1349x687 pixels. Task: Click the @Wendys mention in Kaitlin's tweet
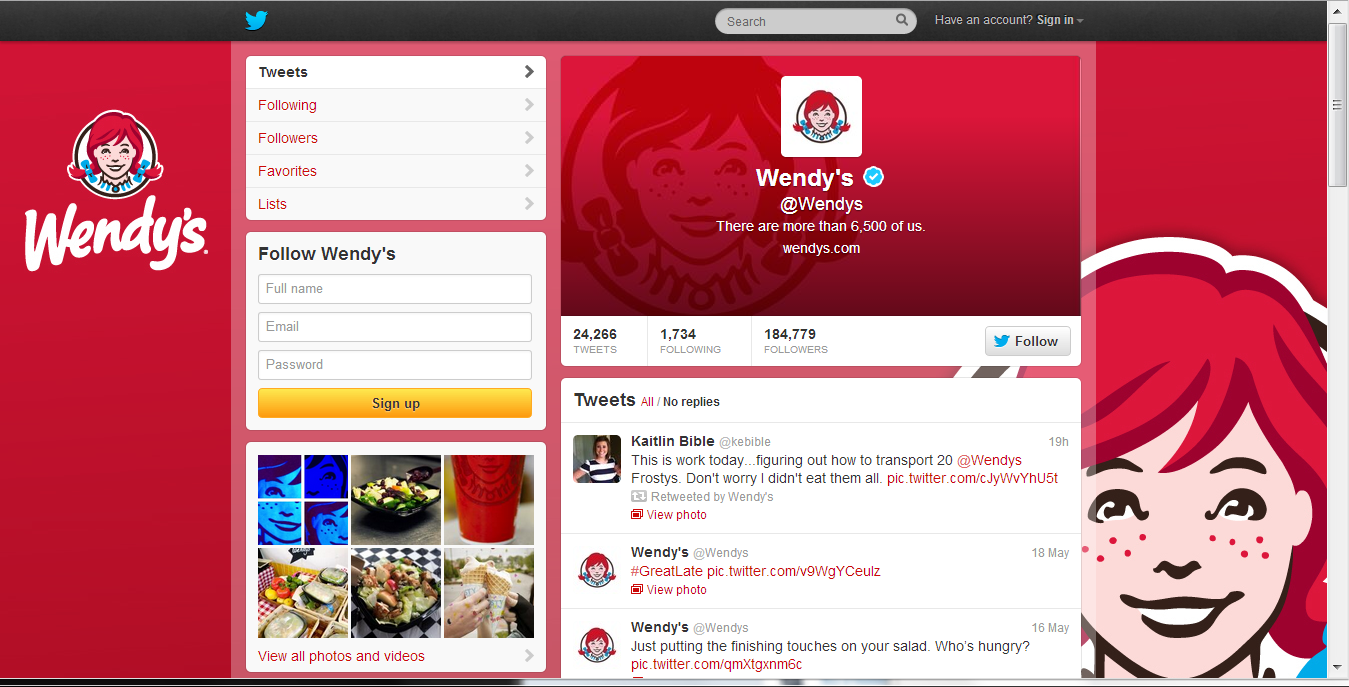tap(989, 460)
